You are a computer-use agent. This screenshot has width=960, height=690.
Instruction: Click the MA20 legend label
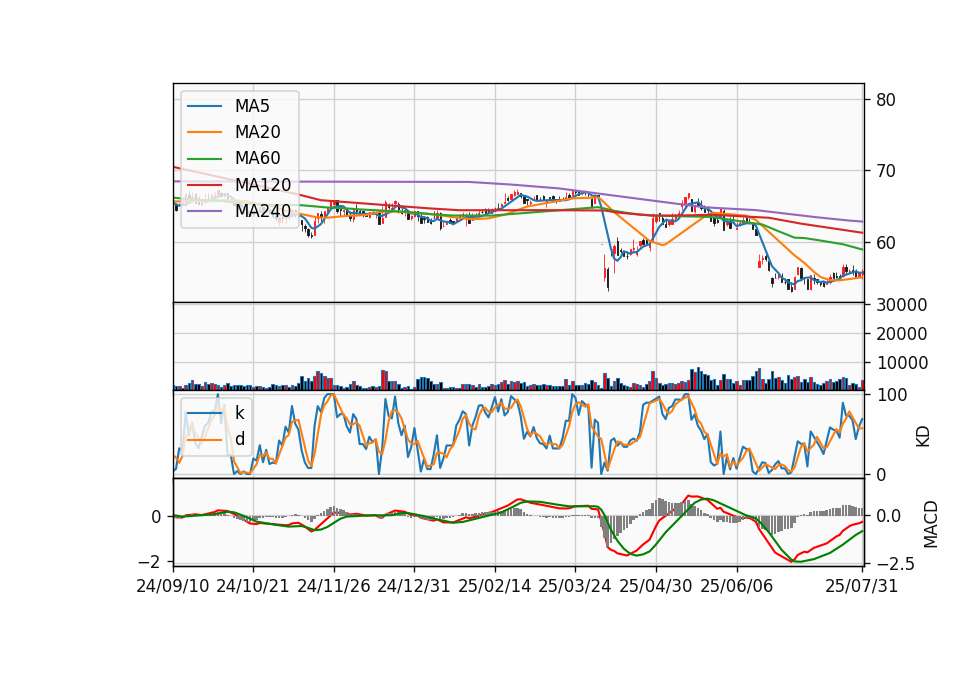click(x=257, y=132)
